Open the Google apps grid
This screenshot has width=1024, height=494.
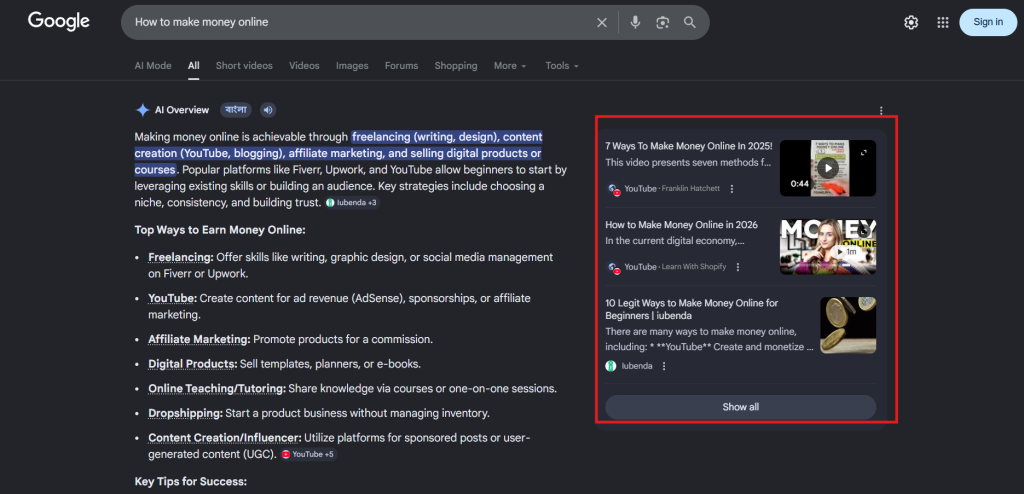click(942, 22)
